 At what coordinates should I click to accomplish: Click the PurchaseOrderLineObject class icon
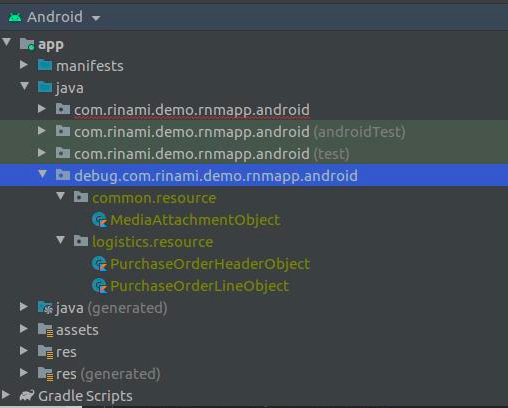pyautogui.click(x=100, y=286)
